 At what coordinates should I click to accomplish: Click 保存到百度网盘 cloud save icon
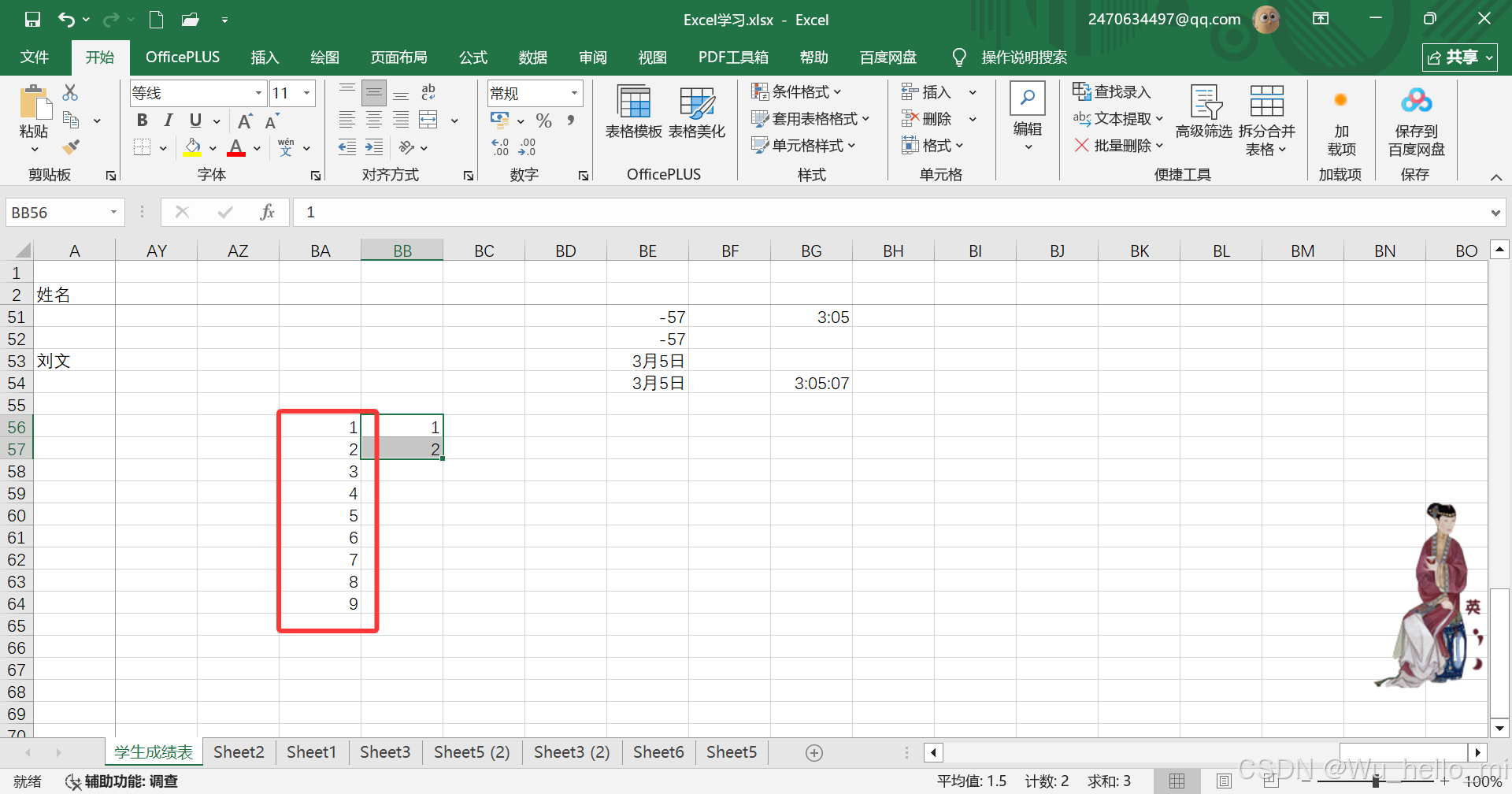[1416, 120]
